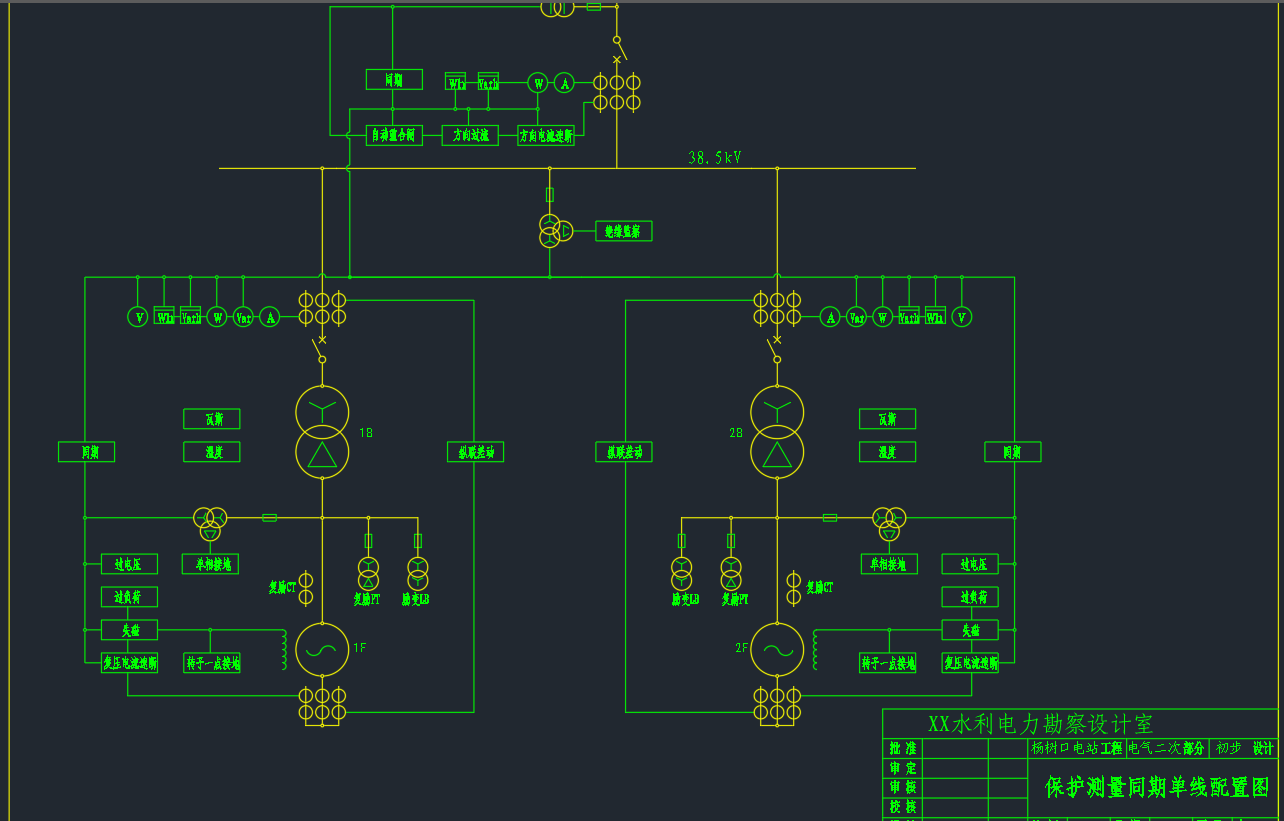The width and height of the screenshot is (1284, 821).
Task: Click the 38.5kV bus label
Action: (x=714, y=158)
